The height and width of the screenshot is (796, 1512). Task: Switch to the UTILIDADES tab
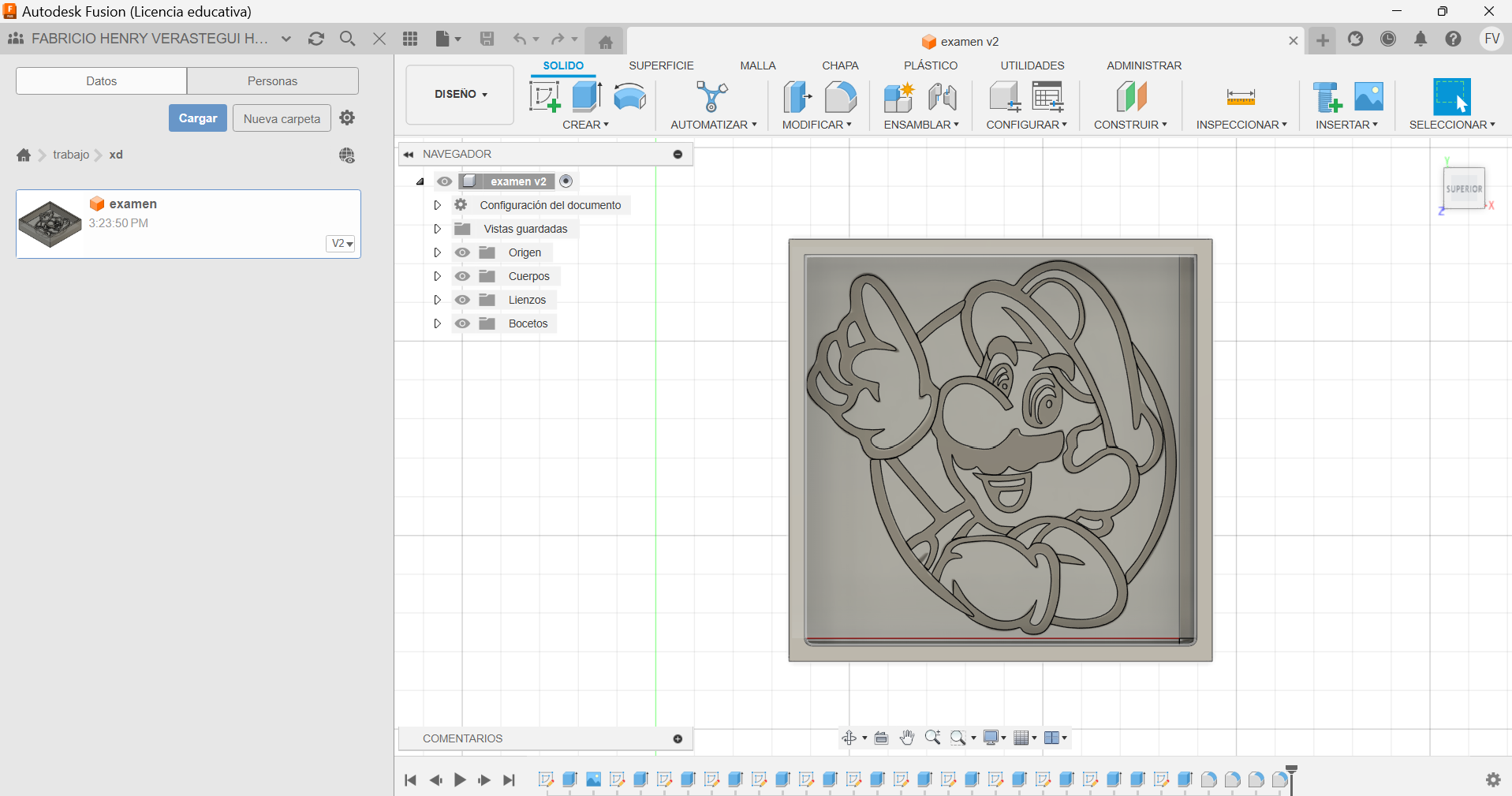[x=1032, y=65]
